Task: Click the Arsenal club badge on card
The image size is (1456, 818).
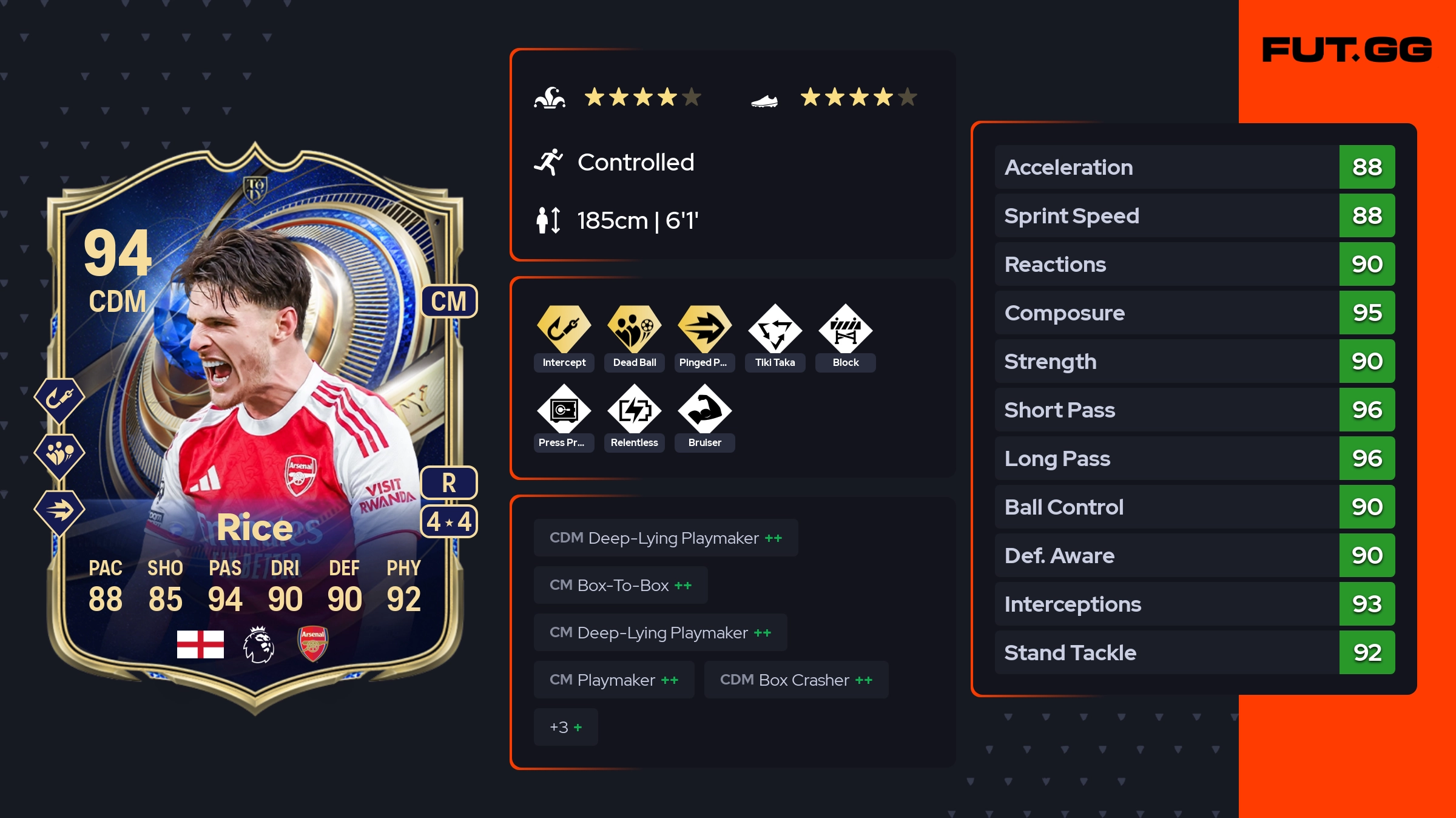Action: 313,644
